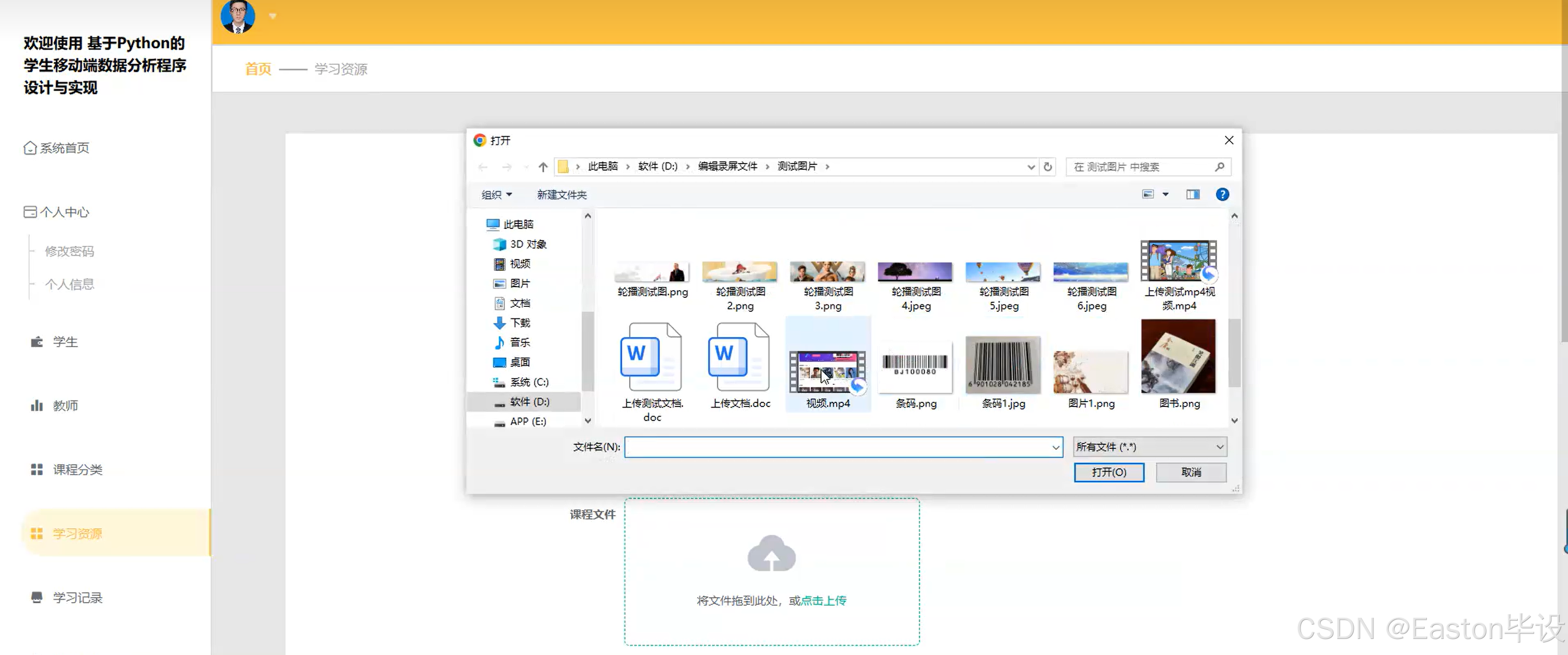Open 修改密码 under 个人中心
1568x655 pixels.
coord(69,252)
